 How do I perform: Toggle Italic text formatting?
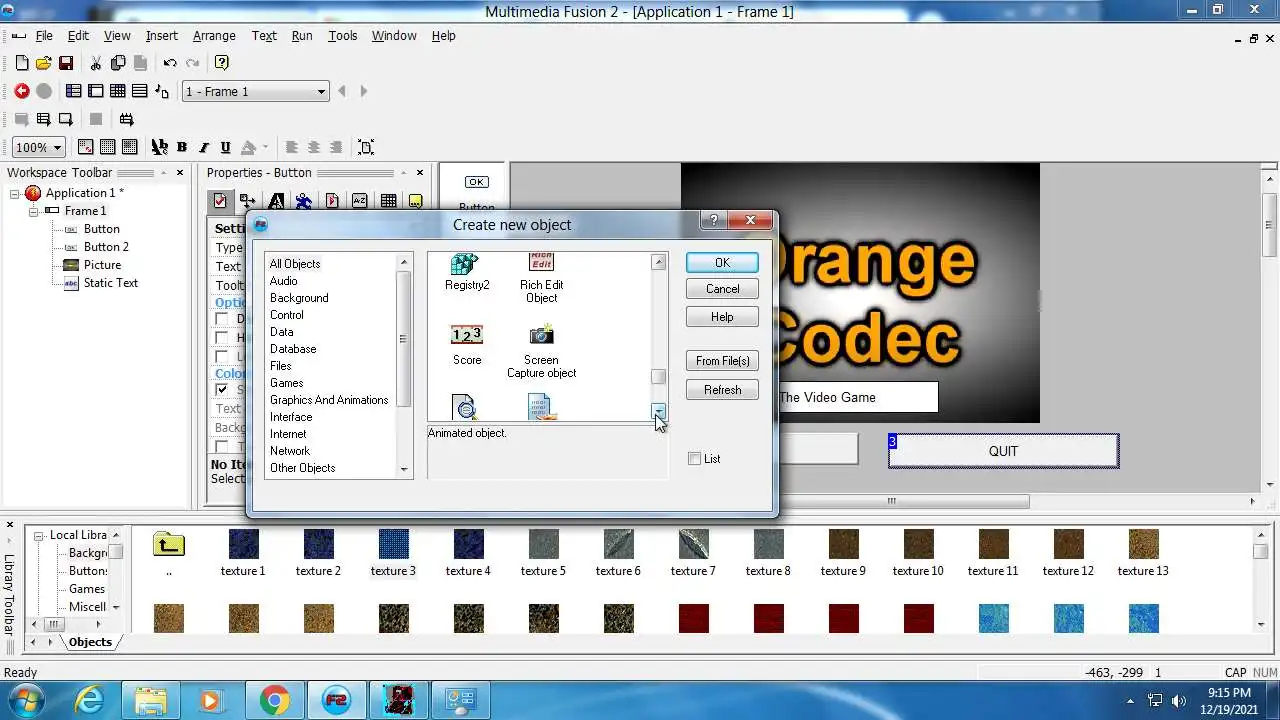[x=204, y=147]
